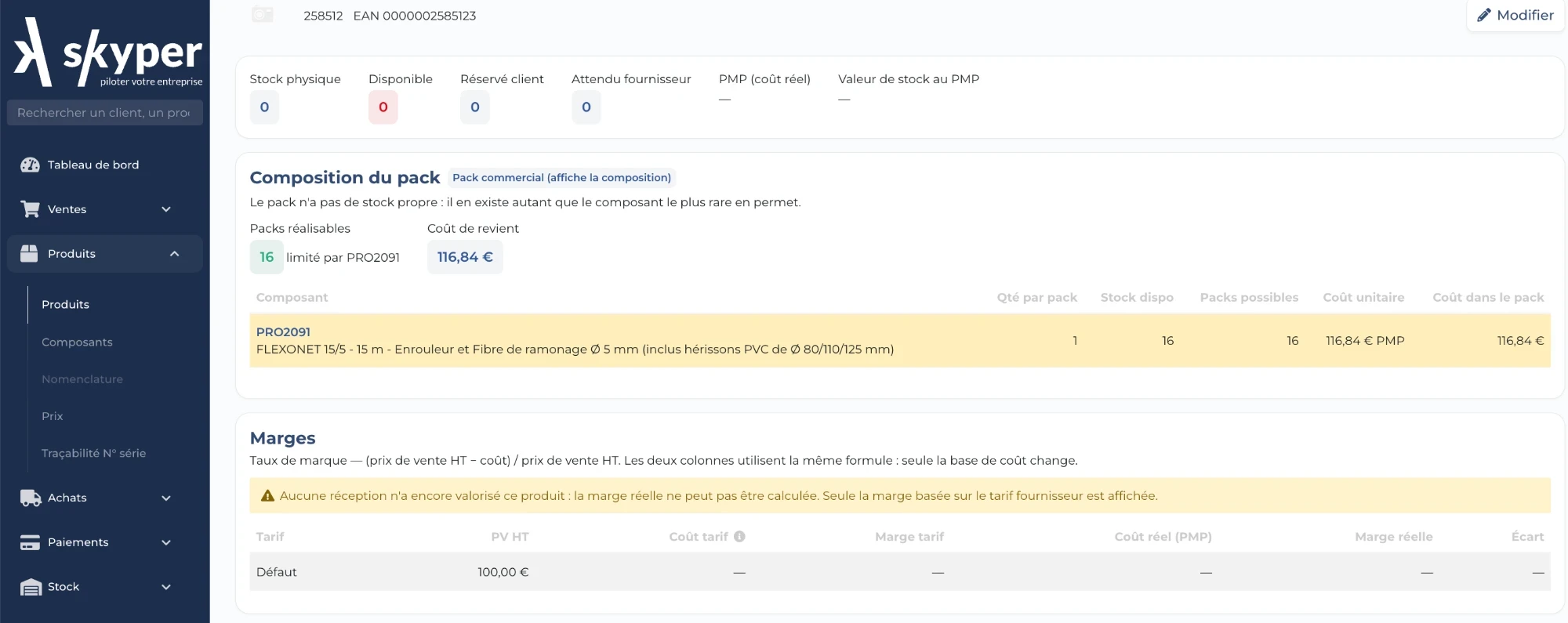Click the Tableau de bord gauge icon
1568x623 pixels.
tap(30, 165)
